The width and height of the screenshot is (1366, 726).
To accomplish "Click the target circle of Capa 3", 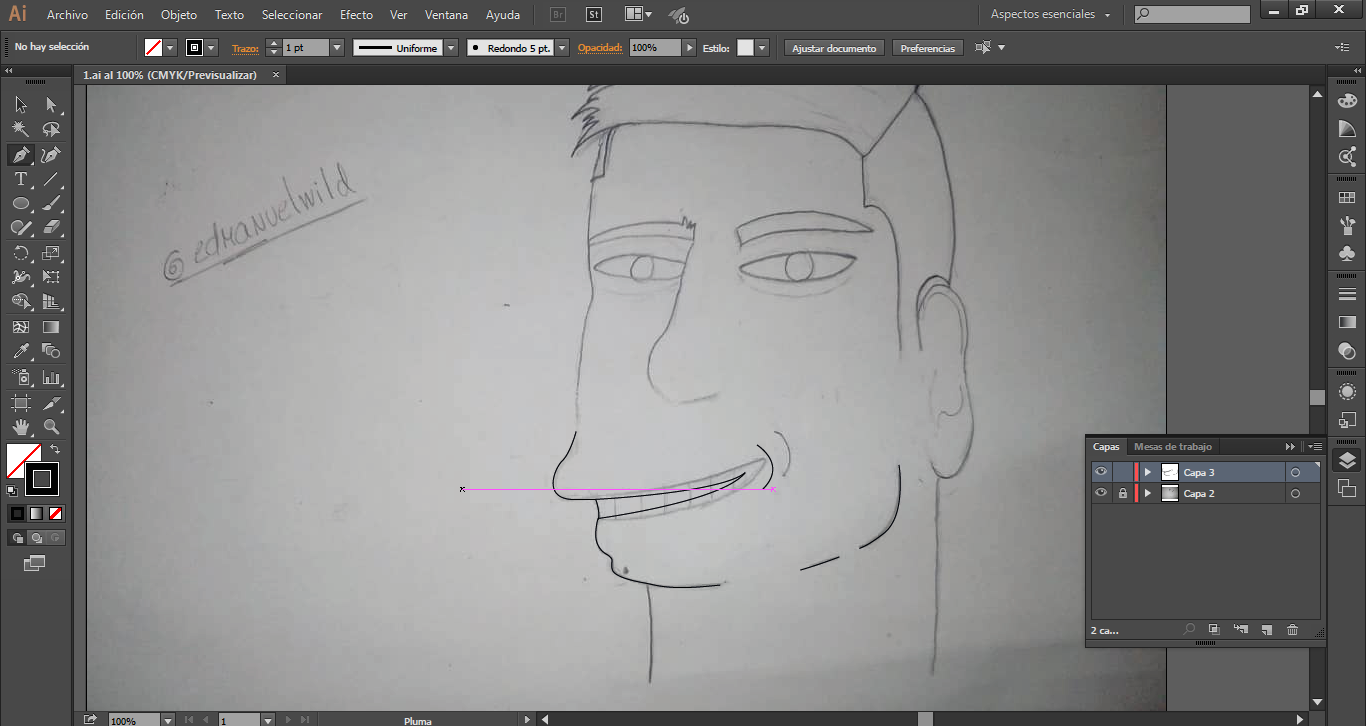I will coord(1295,472).
